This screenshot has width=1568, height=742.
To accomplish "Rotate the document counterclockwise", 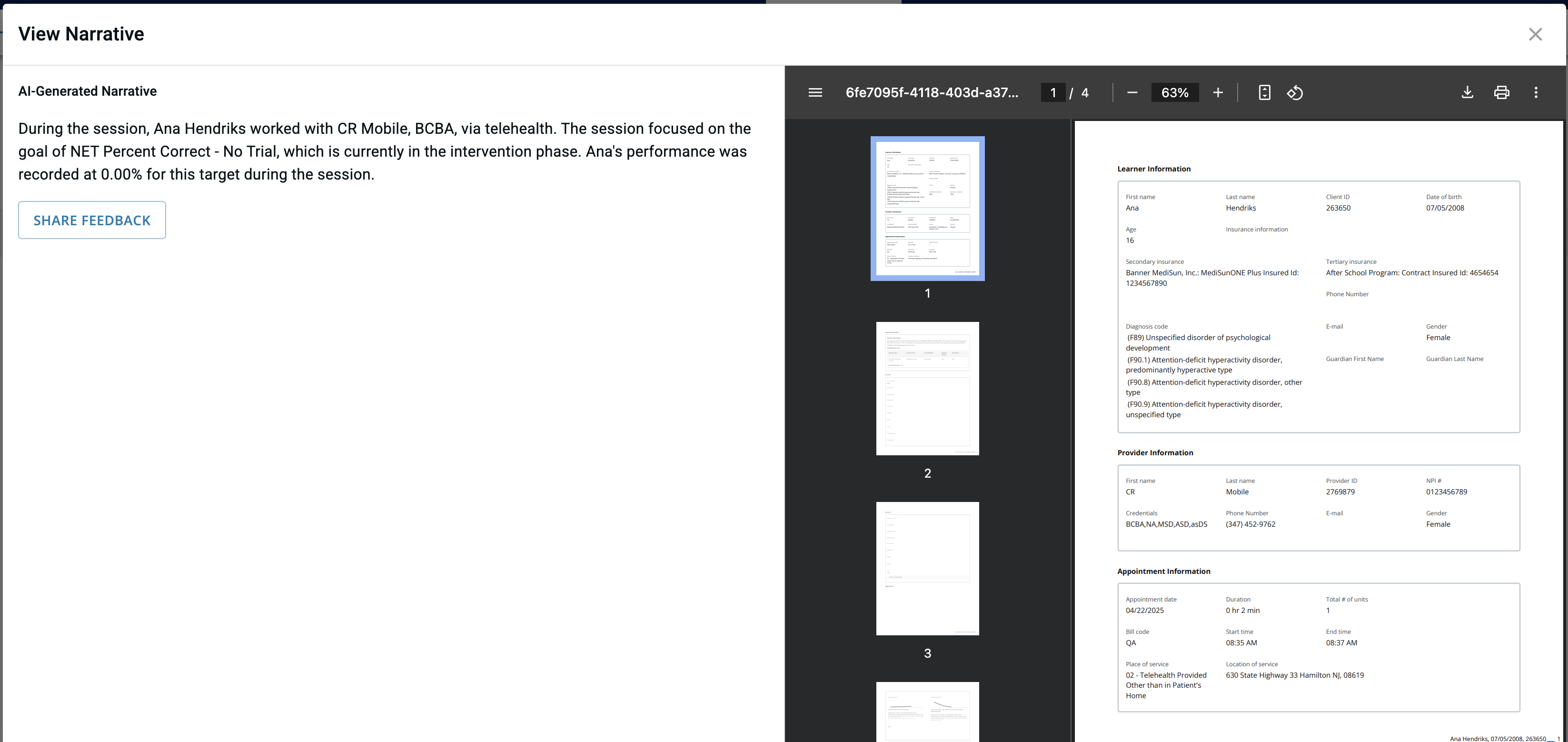I will click(1295, 92).
